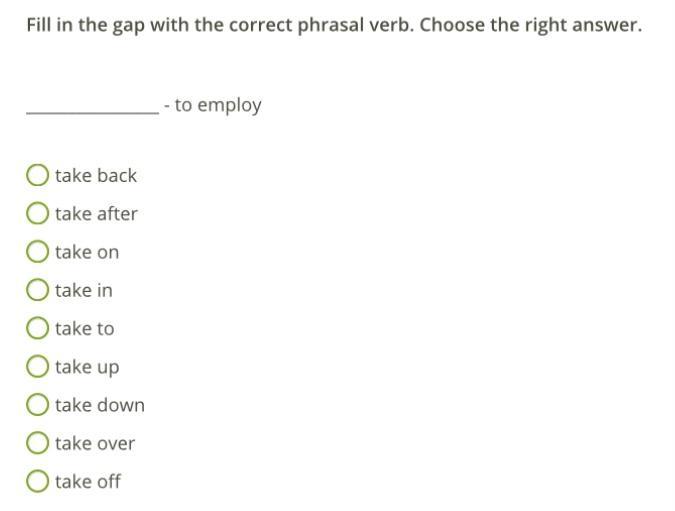Click the 'take up' answer label text
675x511 pixels.
[x=87, y=367]
